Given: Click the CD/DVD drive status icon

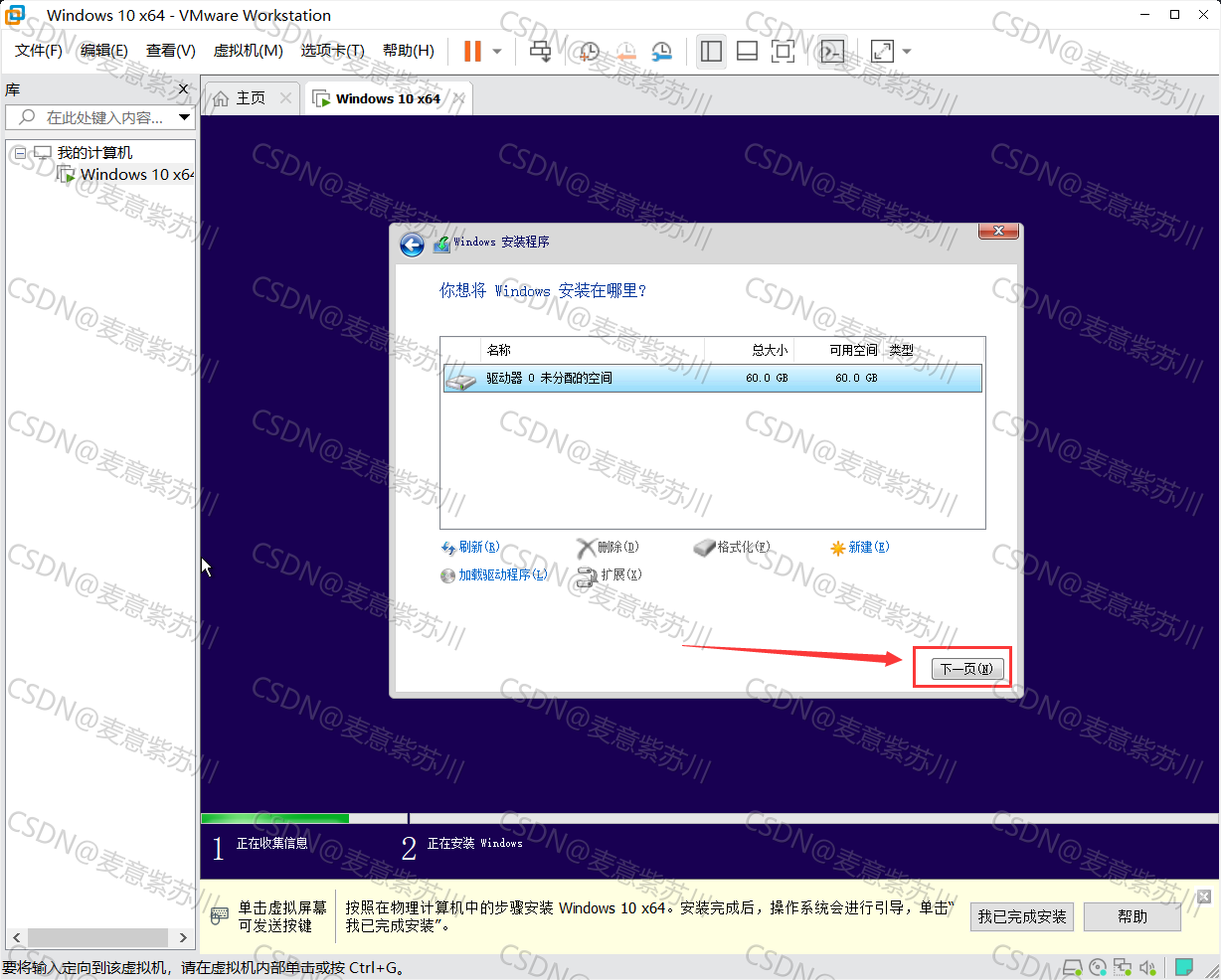Looking at the screenshot, I should 1098,967.
